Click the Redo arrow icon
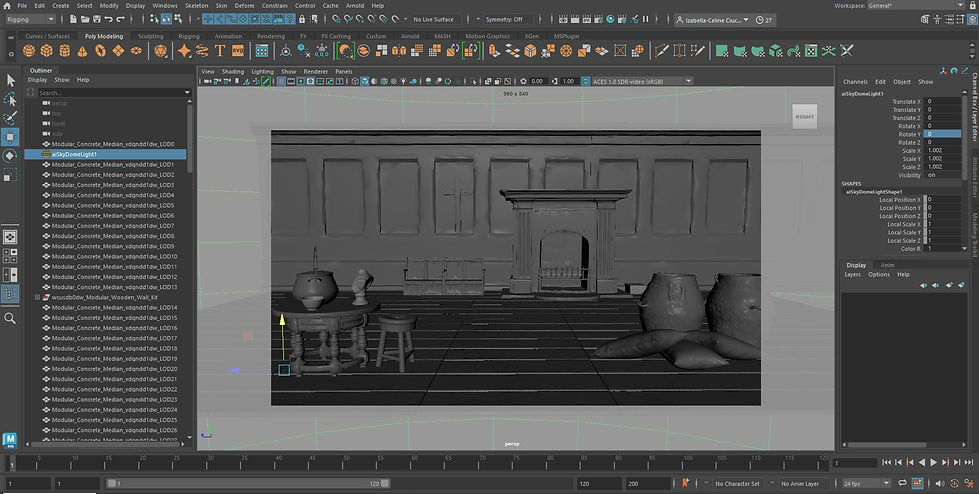979x494 pixels. pos(121,19)
